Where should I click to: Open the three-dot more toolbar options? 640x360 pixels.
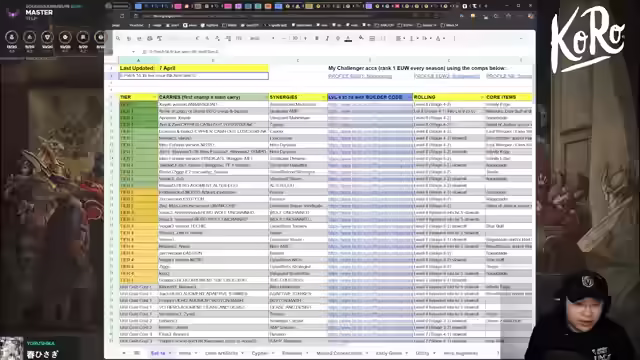(x=454, y=38)
